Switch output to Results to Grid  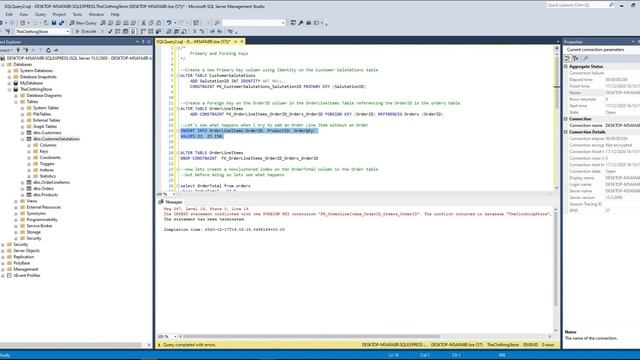click(176, 31)
